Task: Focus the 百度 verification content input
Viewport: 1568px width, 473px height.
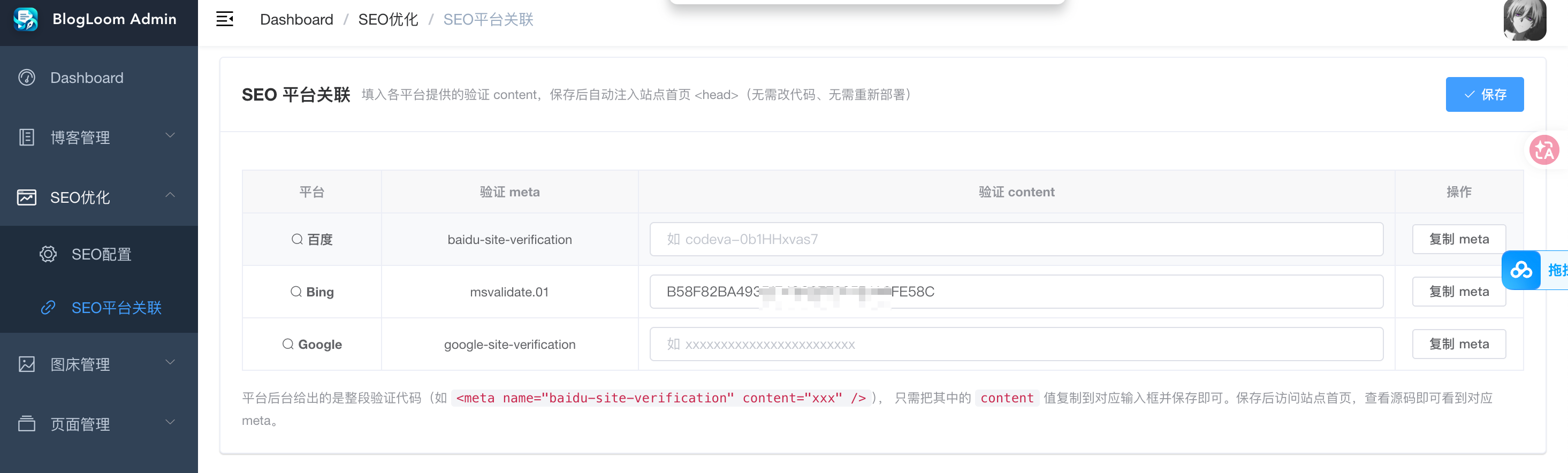Action: coord(1016,239)
